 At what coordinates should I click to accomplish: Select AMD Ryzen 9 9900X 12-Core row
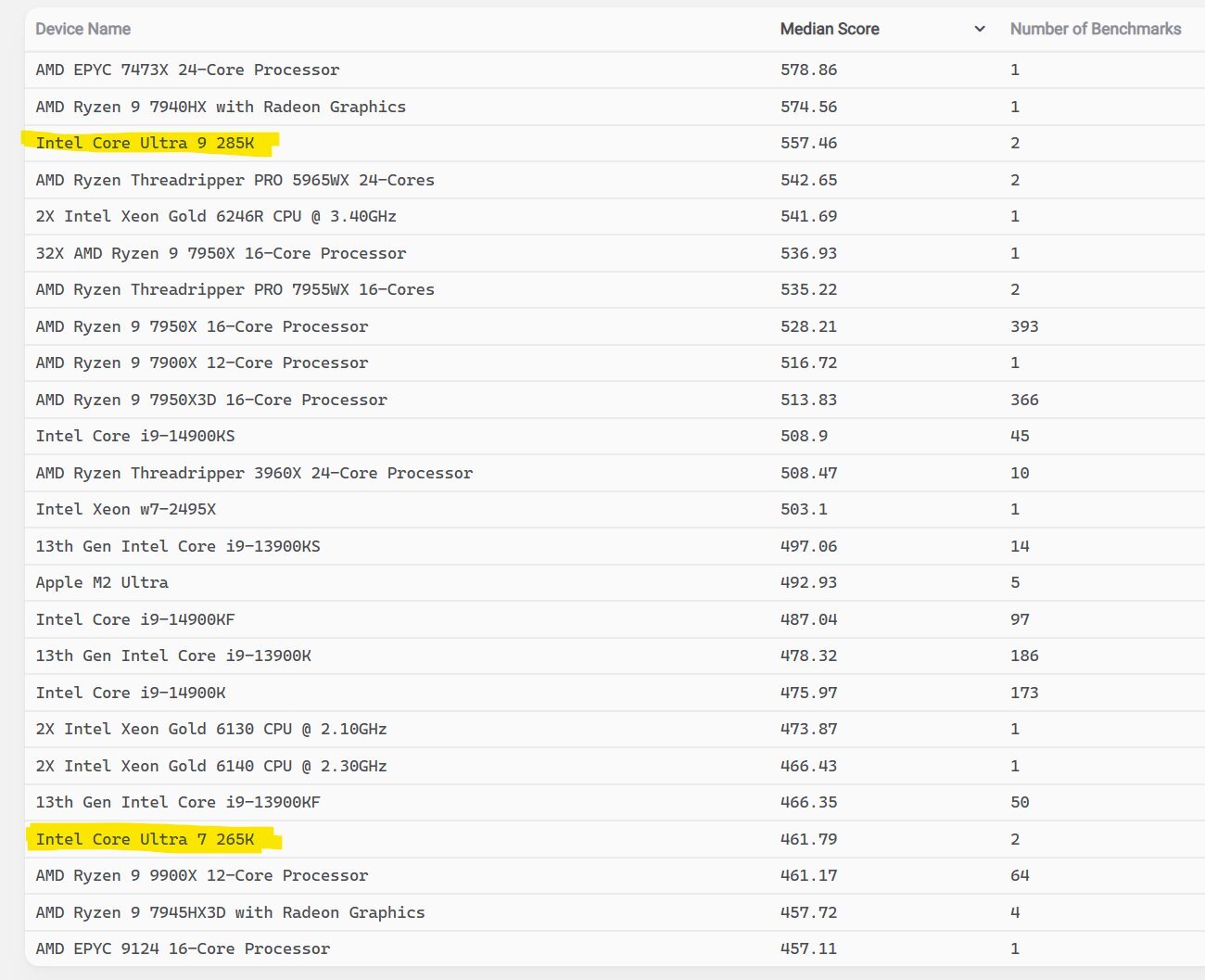click(x=201, y=875)
